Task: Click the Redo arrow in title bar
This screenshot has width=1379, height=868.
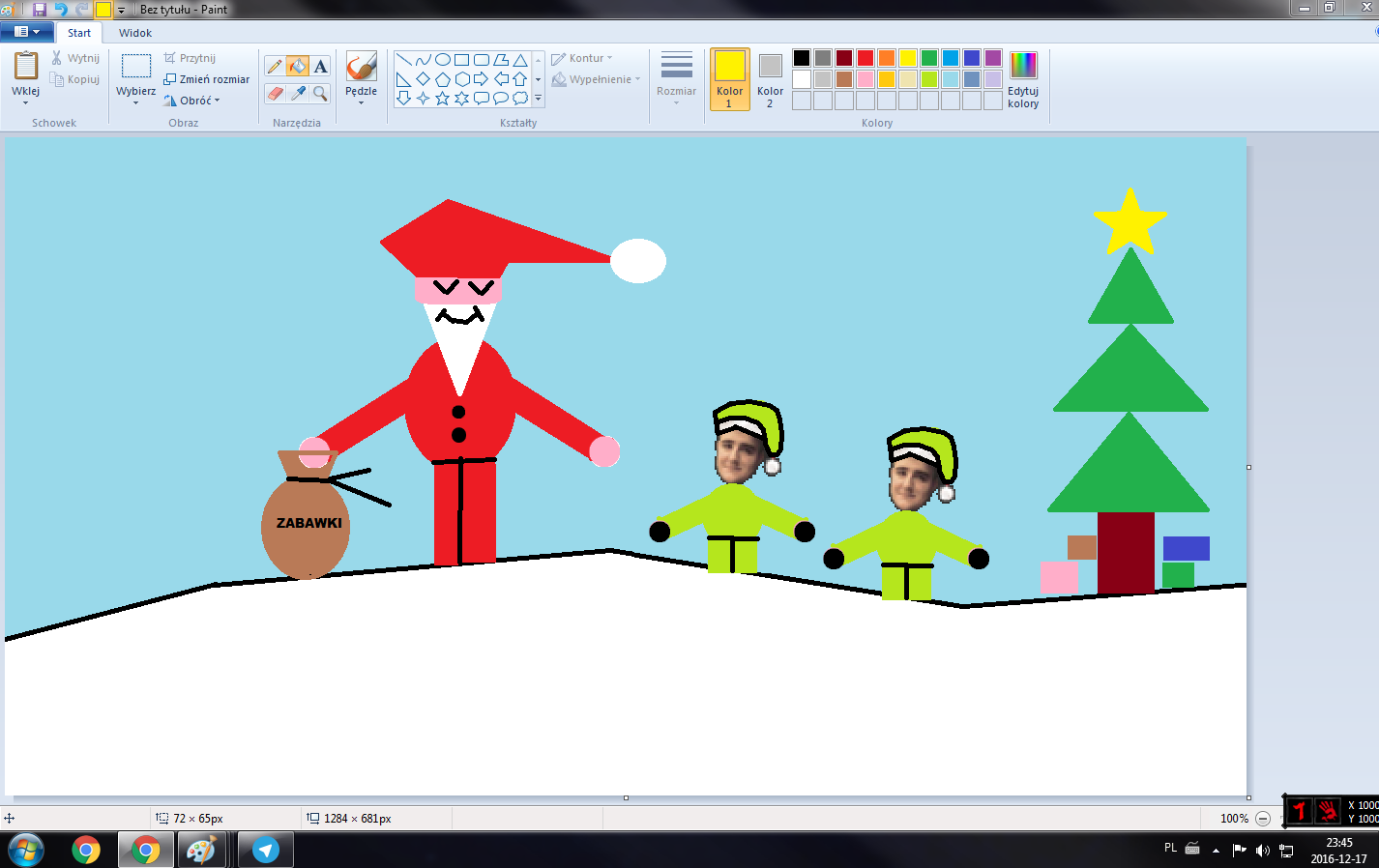Action: click(82, 10)
